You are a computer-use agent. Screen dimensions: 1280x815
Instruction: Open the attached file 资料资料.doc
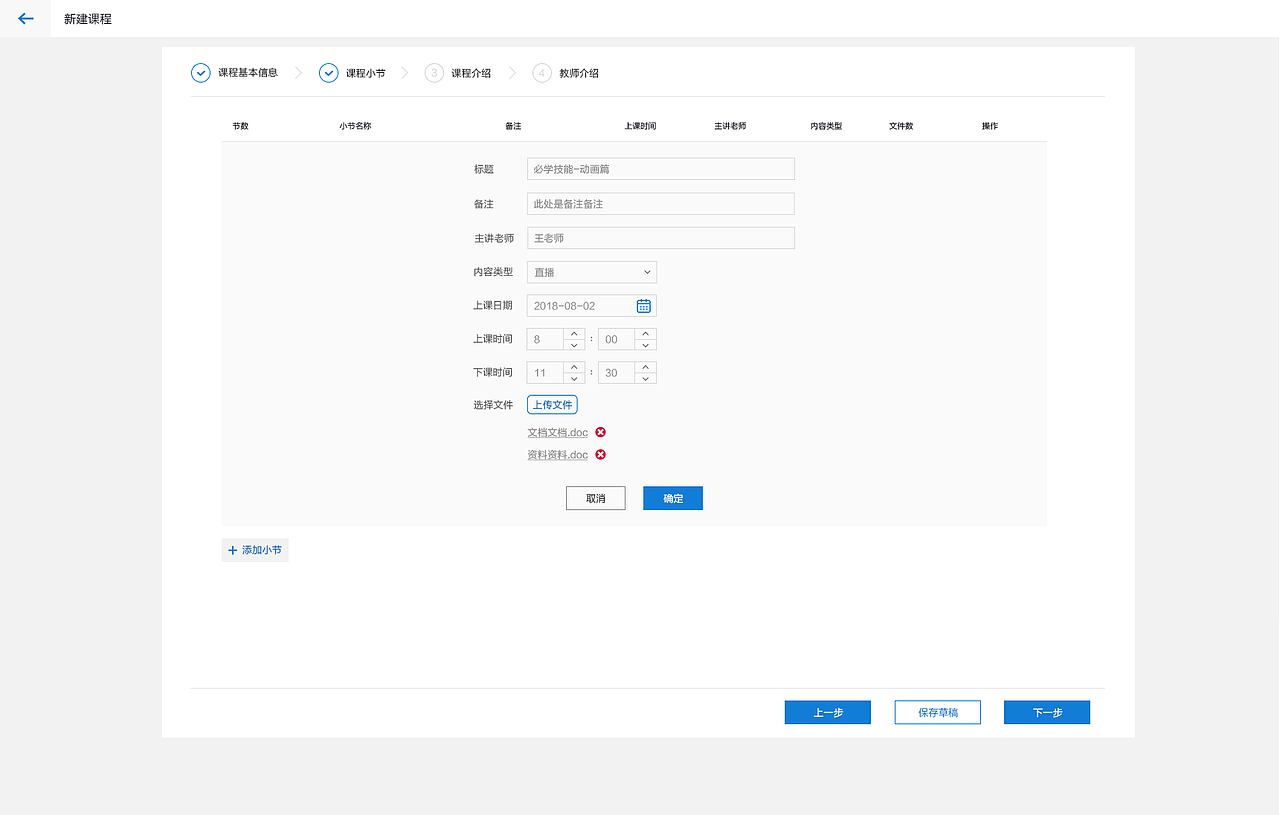pyautogui.click(x=558, y=455)
